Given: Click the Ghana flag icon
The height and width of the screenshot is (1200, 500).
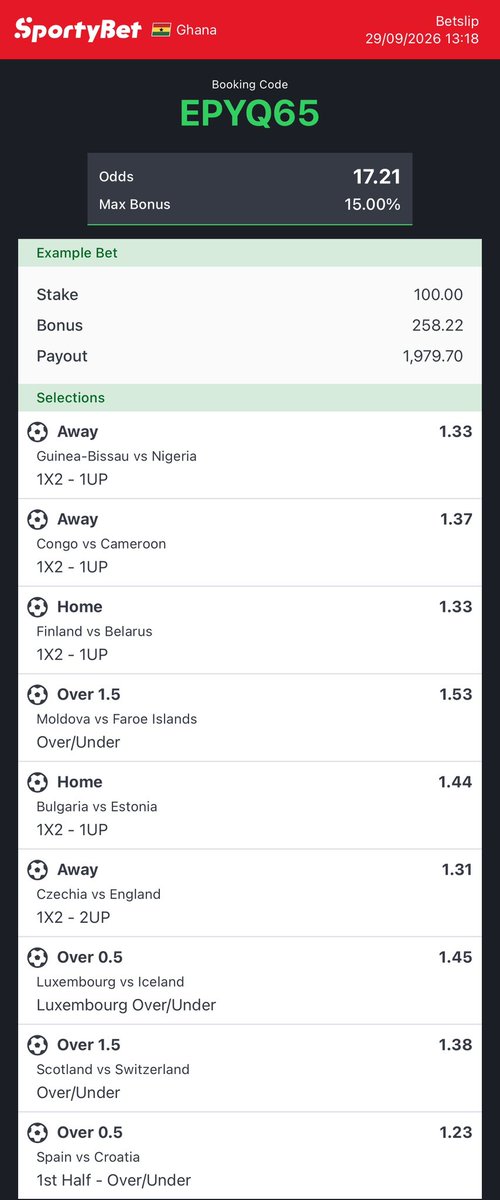Looking at the screenshot, I should (161, 29).
